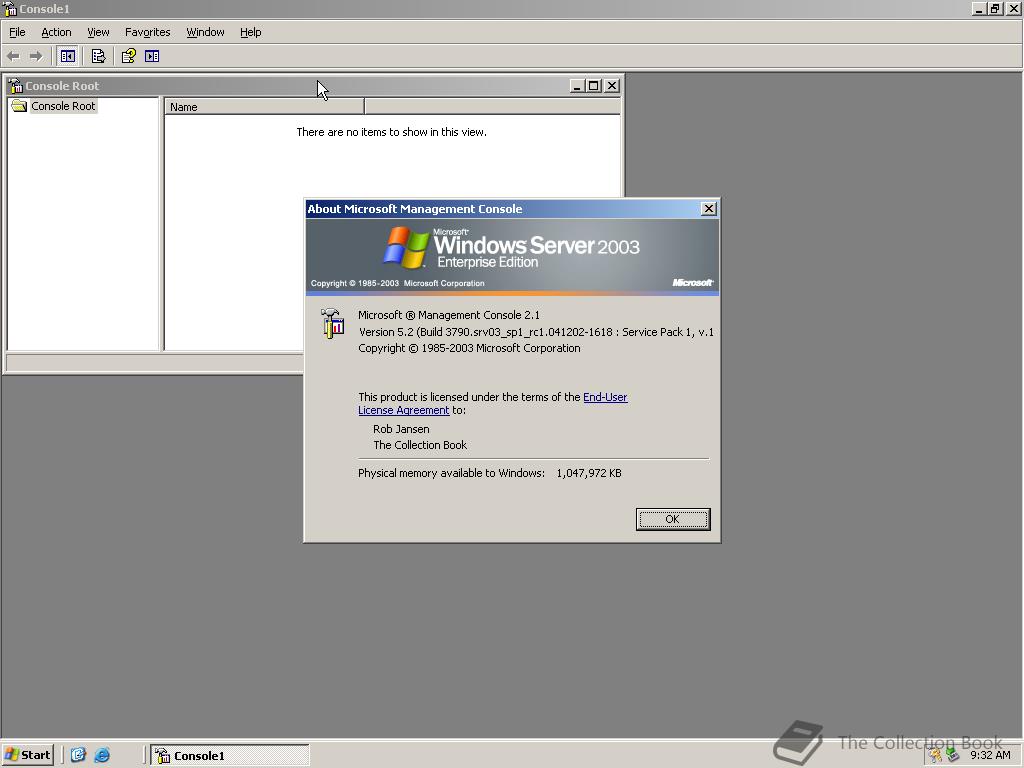Click the 9:32 AM clock in tray
Image resolution: width=1024 pixels, height=768 pixels.
[990, 755]
